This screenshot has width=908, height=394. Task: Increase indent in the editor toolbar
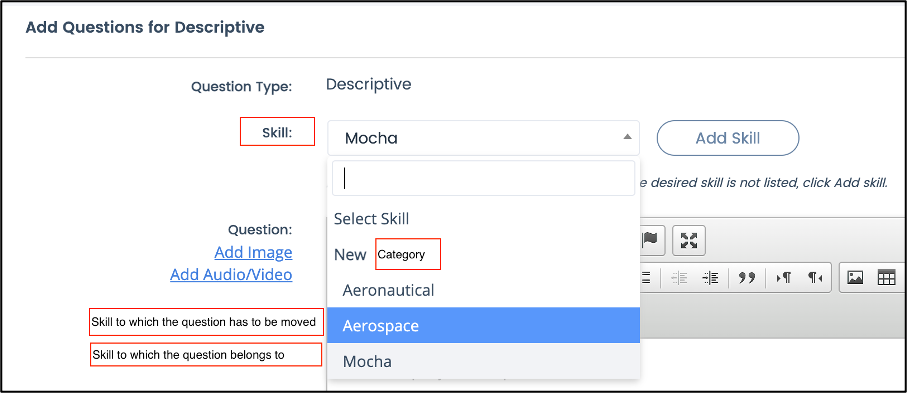pos(710,278)
